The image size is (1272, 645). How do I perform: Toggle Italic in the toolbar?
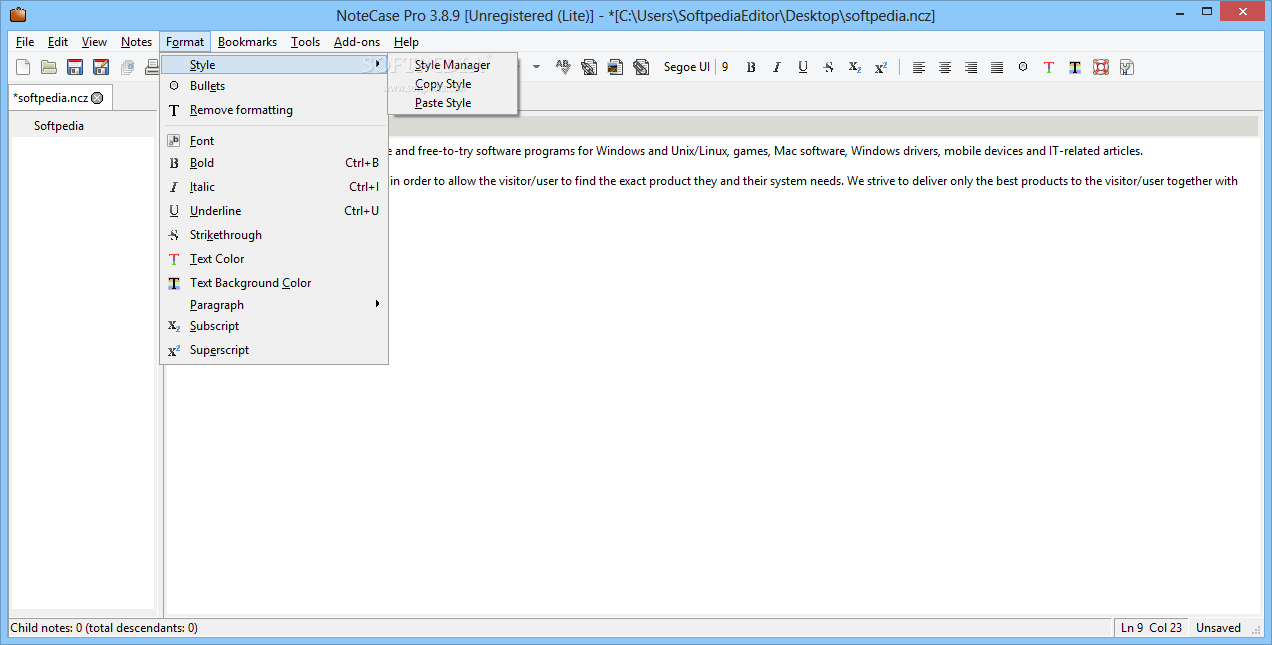[x=777, y=67]
